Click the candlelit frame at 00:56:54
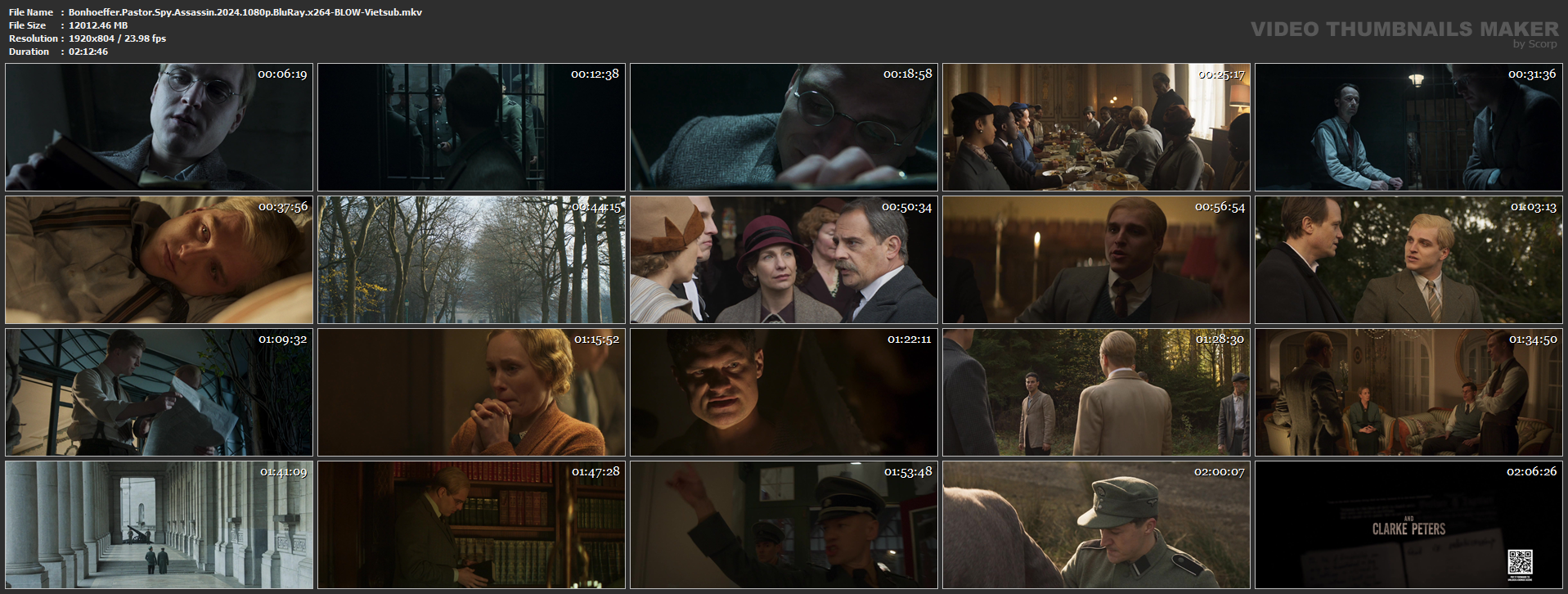The width and height of the screenshot is (1568, 594). 1096,260
